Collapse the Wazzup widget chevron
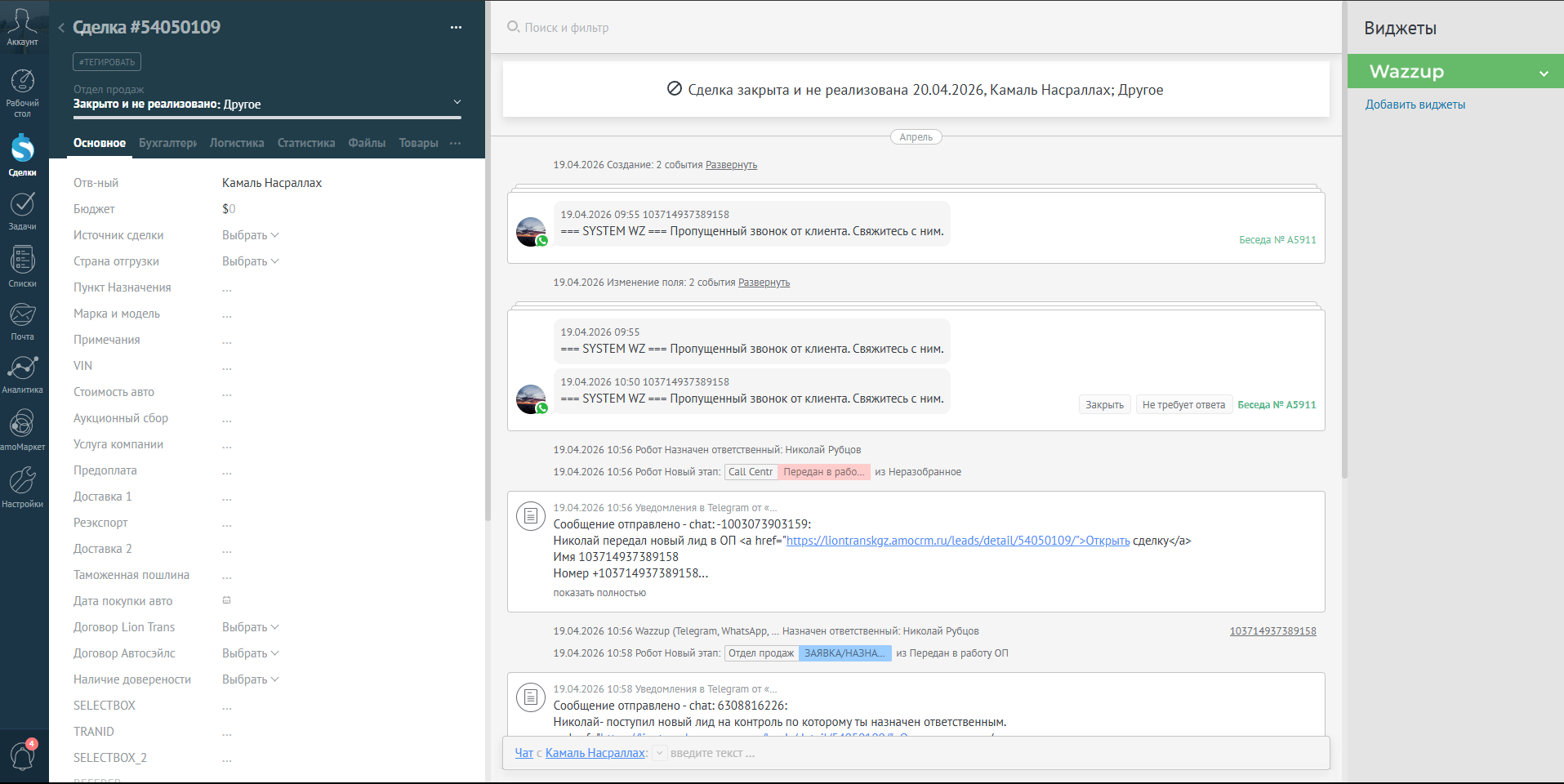1564x784 pixels. tap(1544, 73)
